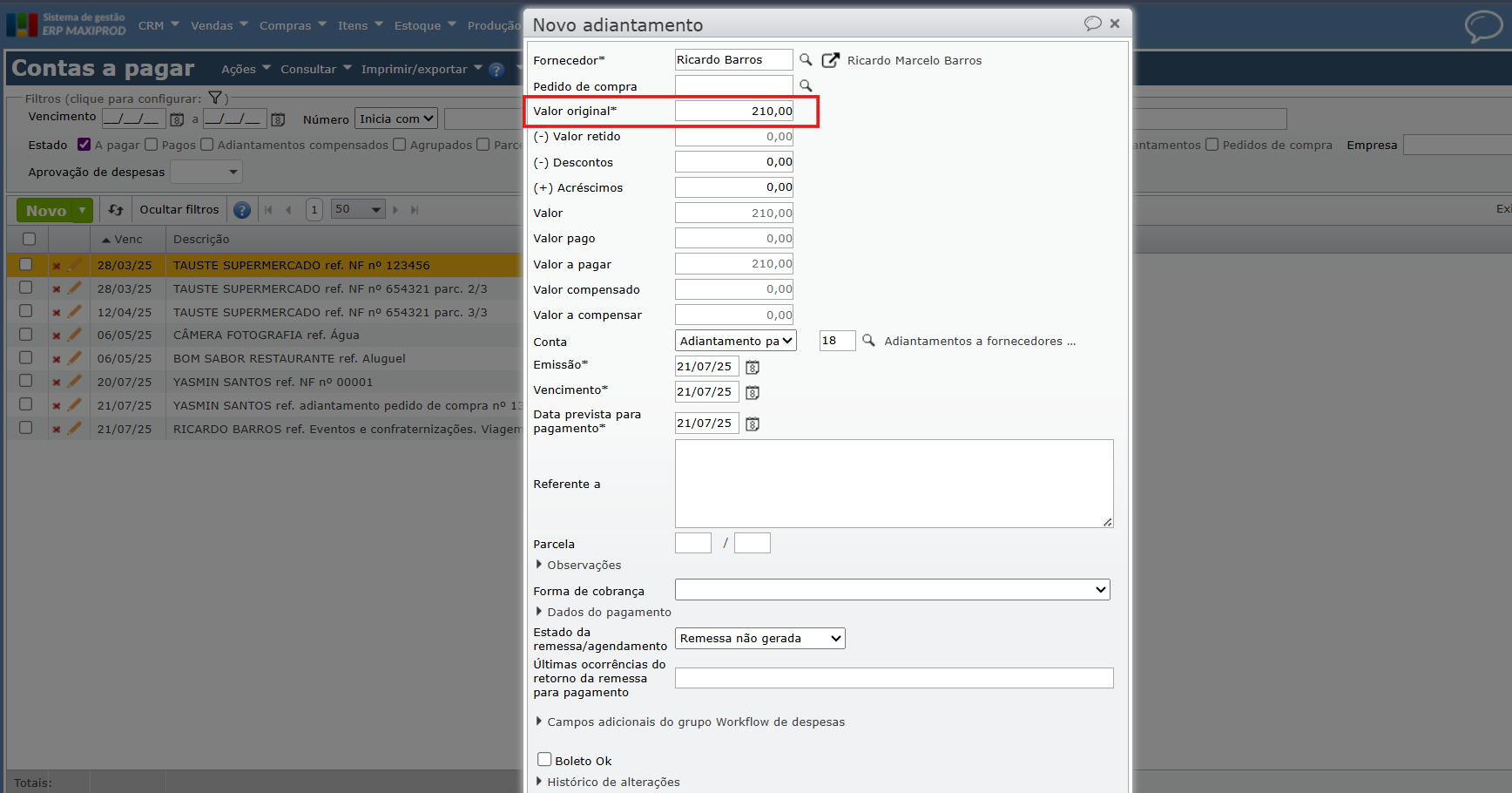Go to the next page of results
The width and height of the screenshot is (1512, 793).
[395, 210]
